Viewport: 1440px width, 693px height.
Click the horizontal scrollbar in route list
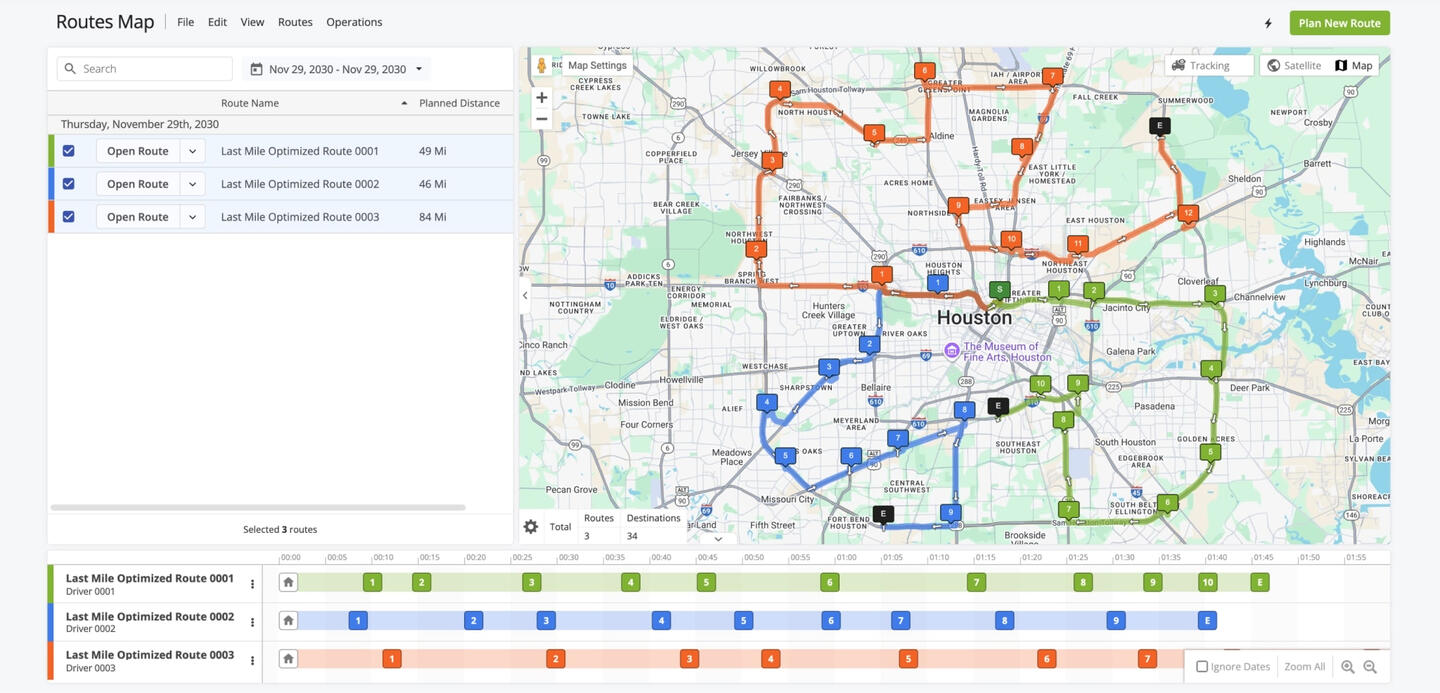[x=258, y=508]
